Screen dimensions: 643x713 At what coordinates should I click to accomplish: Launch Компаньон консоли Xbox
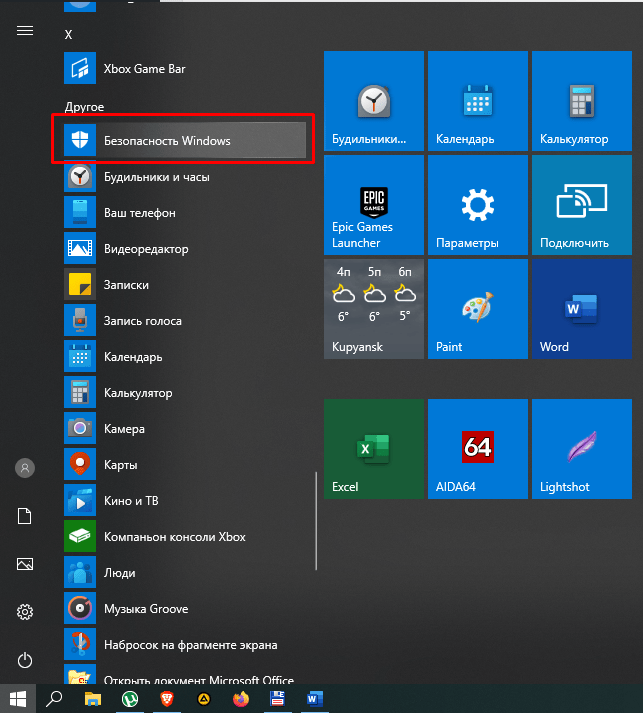(185, 537)
